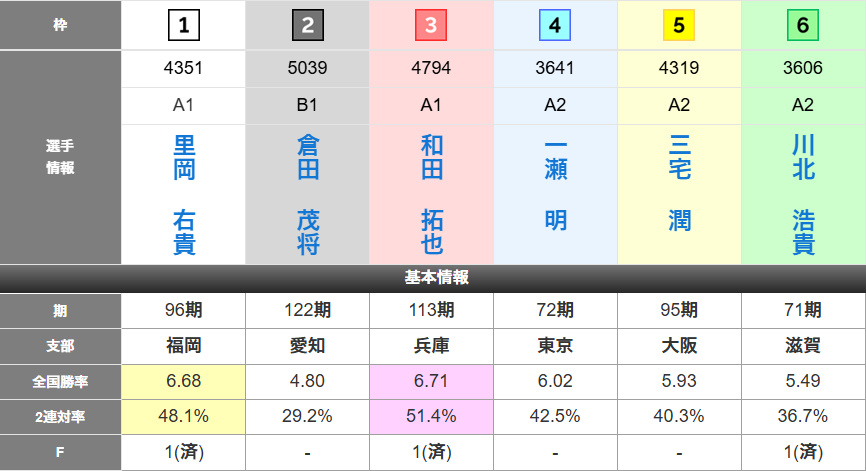This screenshot has width=866, height=471.
Task: Select the 全国勝率 row header
Action: click(61, 381)
